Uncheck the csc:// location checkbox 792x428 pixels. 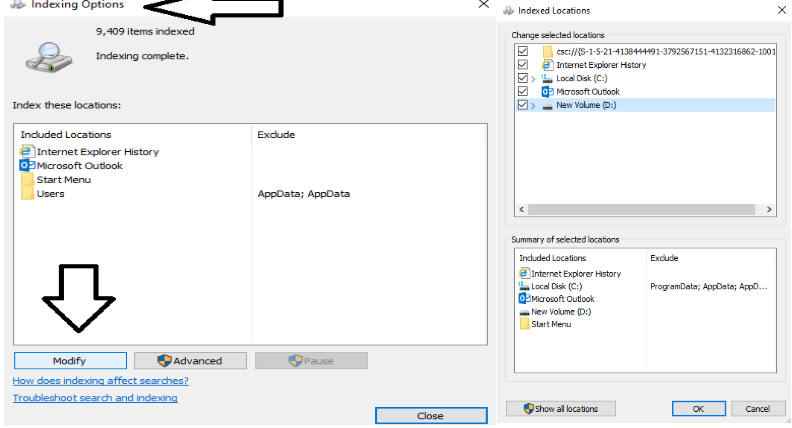(523, 51)
